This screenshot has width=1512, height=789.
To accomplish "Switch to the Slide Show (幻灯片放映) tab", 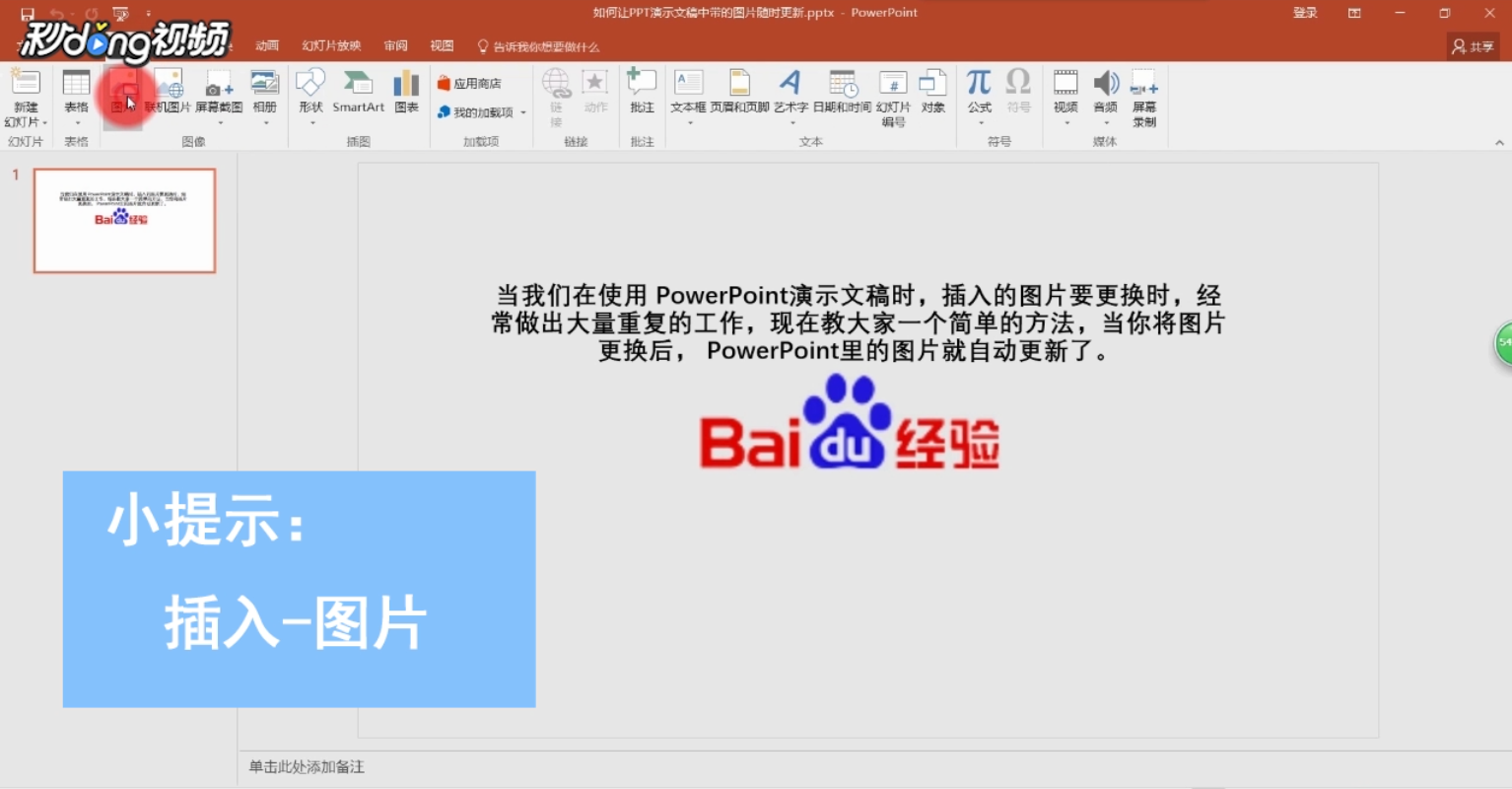I will click(x=331, y=45).
